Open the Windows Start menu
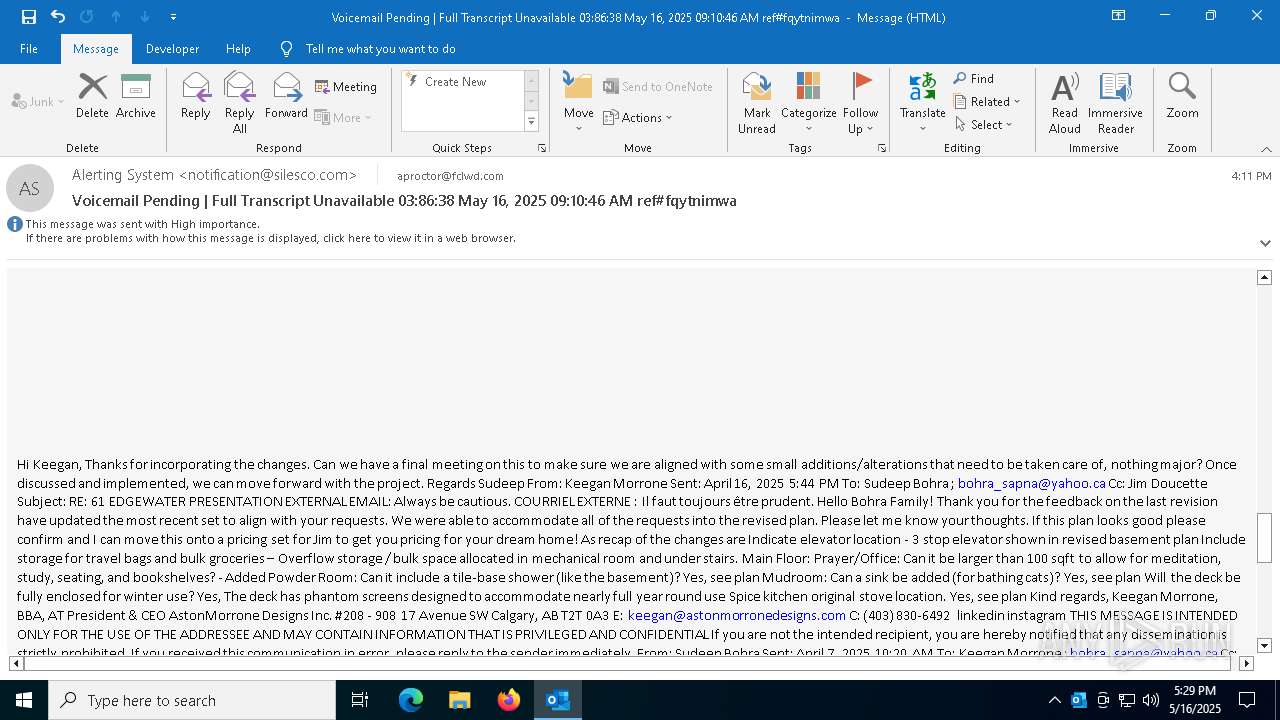The height and width of the screenshot is (720, 1280). (24, 700)
